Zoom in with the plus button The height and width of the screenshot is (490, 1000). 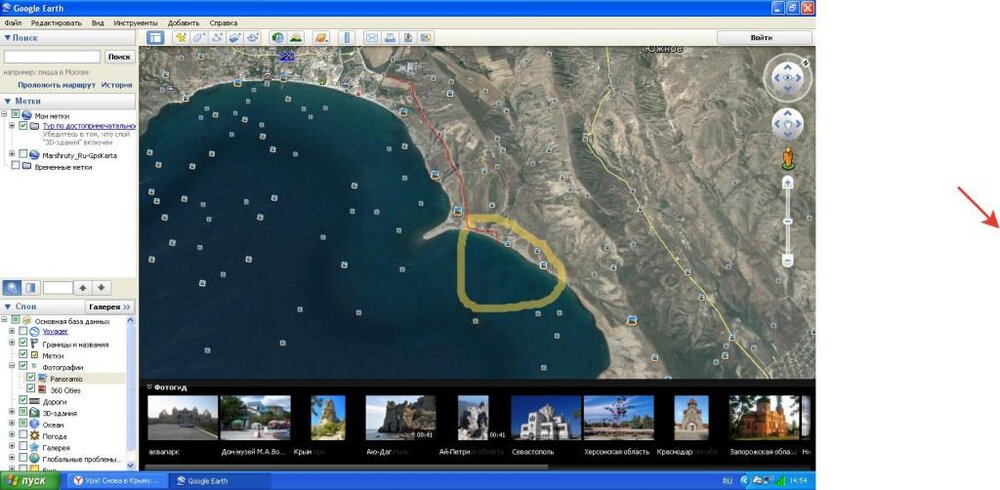pos(788,183)
